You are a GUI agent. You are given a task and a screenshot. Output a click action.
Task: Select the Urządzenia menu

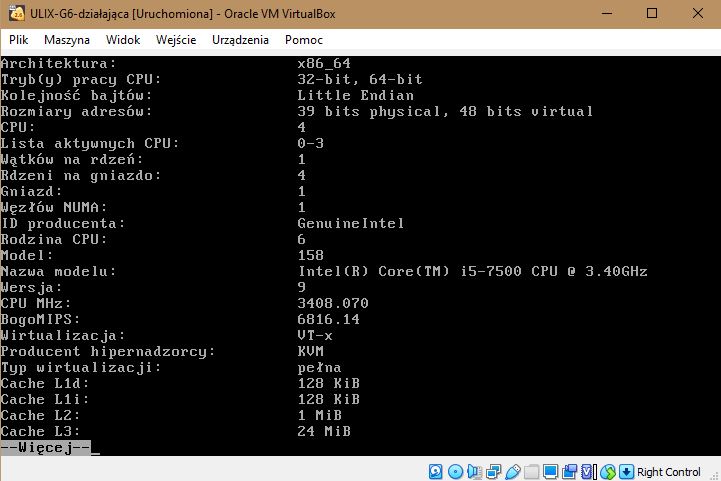click(240, 40)
